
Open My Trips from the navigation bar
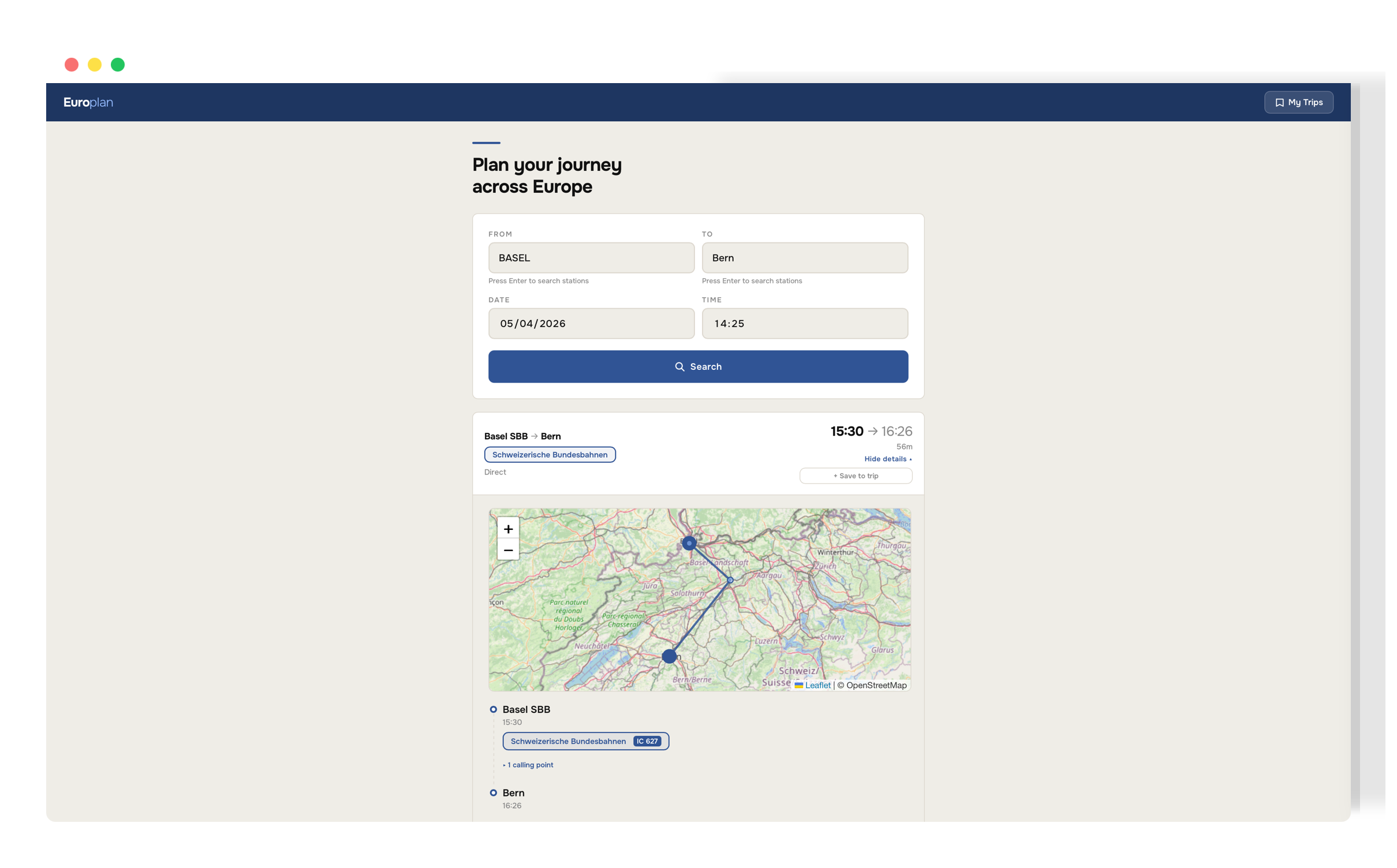tap(1298, 102)
